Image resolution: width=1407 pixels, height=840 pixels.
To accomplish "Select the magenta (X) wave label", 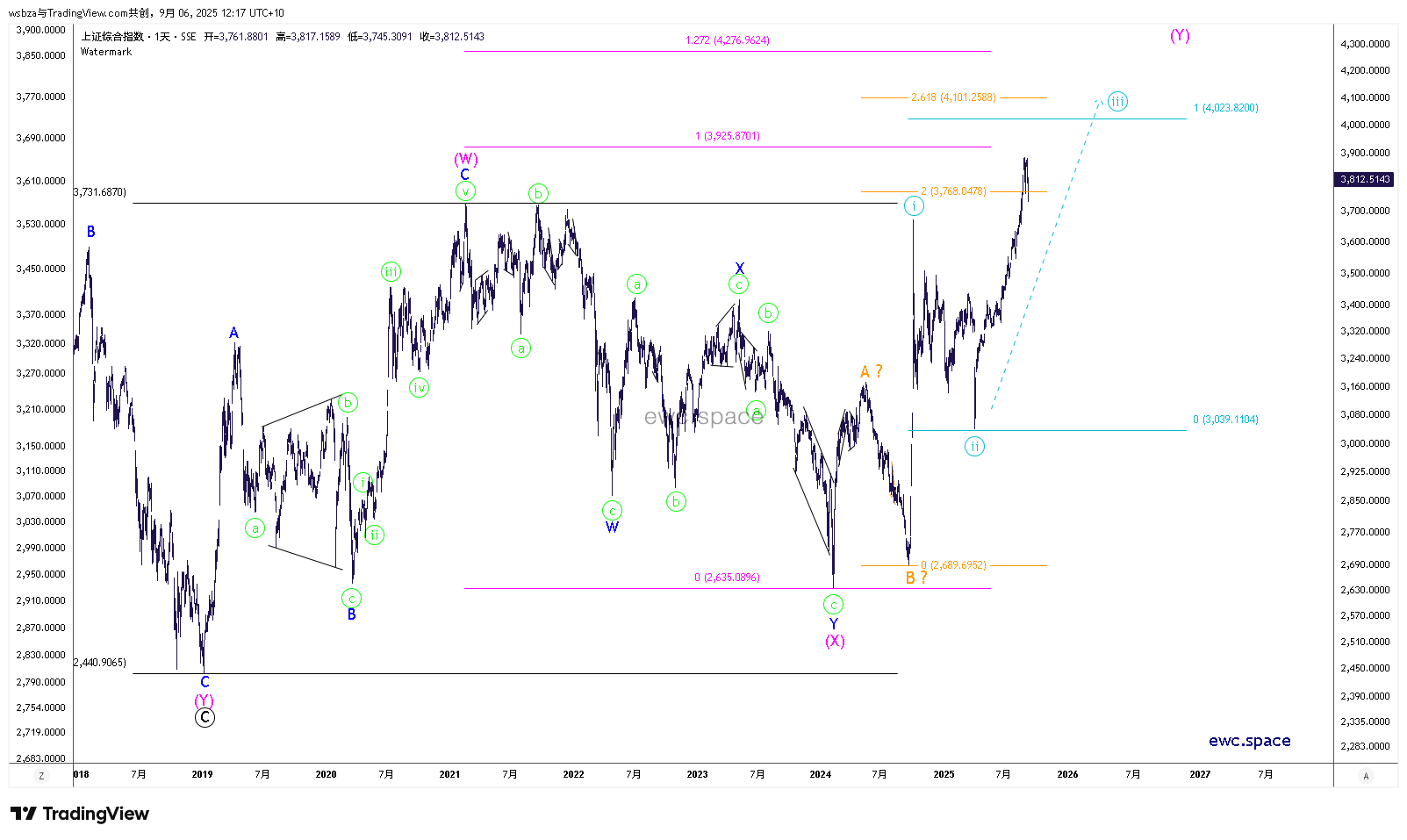I will (x=835, y=641).
